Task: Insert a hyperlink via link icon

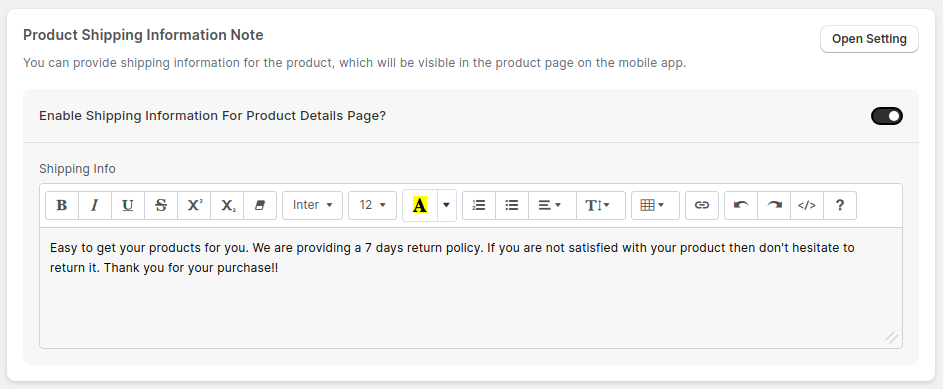Action: point(702,205)
